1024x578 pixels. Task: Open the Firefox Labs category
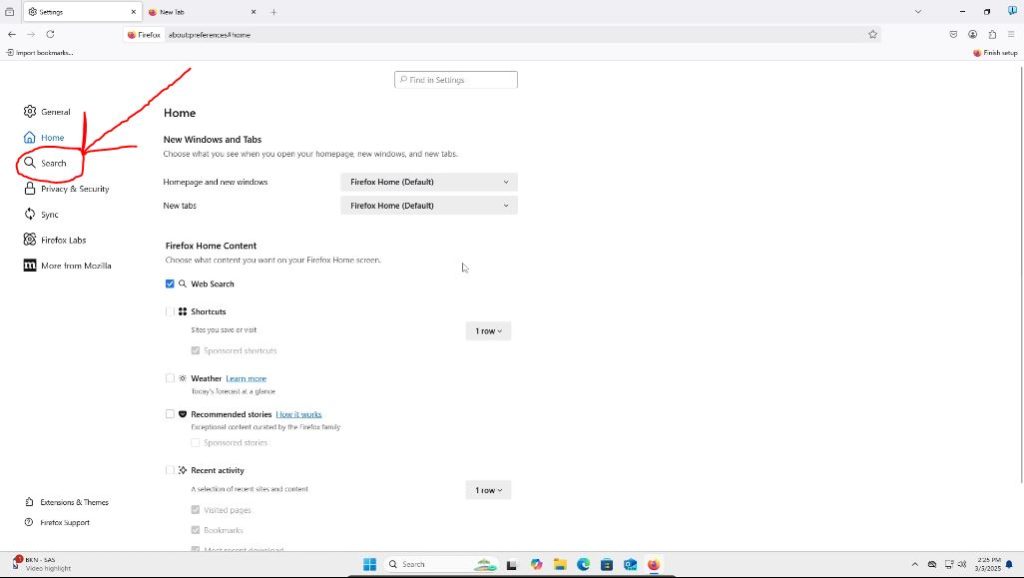point(54,240)
